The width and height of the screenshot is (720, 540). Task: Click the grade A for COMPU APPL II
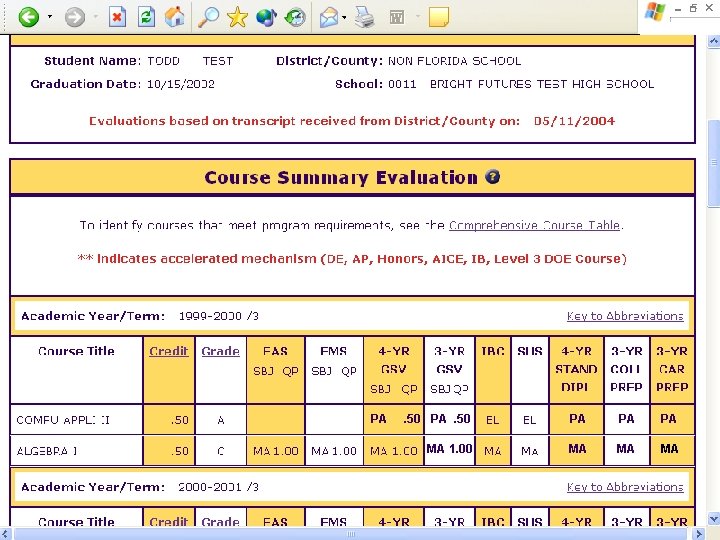pyautogui.click(x=221, y=420)
